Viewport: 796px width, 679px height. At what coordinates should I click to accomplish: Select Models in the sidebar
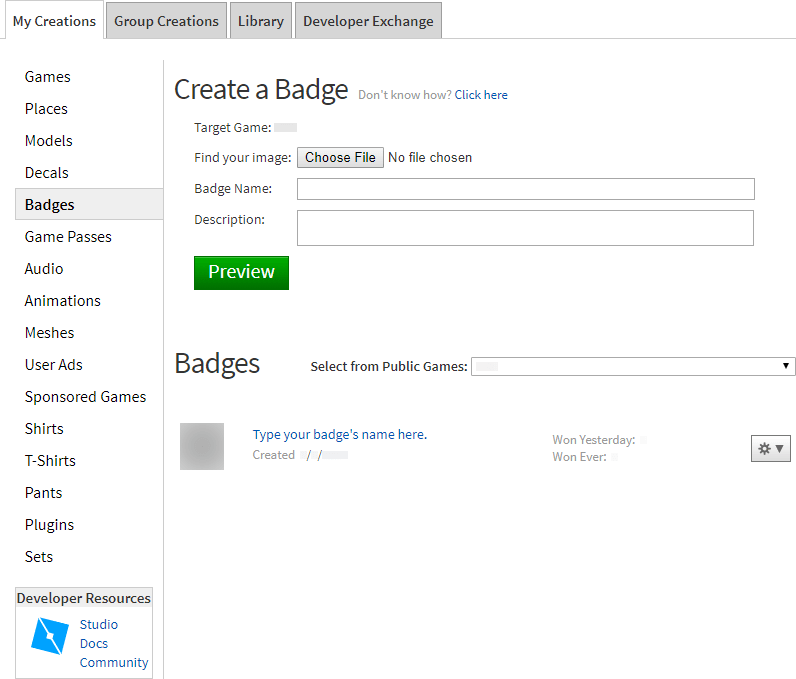click(x=49, y=141)
